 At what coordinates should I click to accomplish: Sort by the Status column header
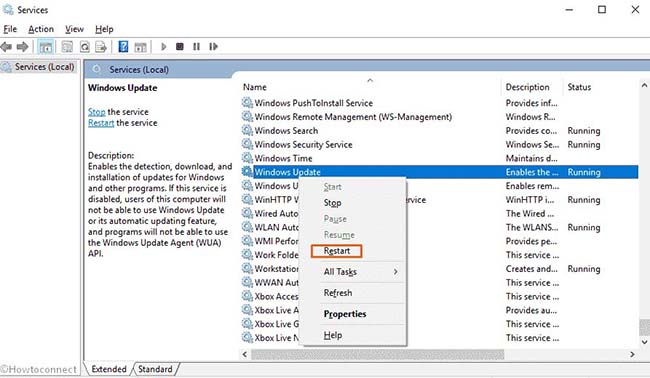coord(579,87)
